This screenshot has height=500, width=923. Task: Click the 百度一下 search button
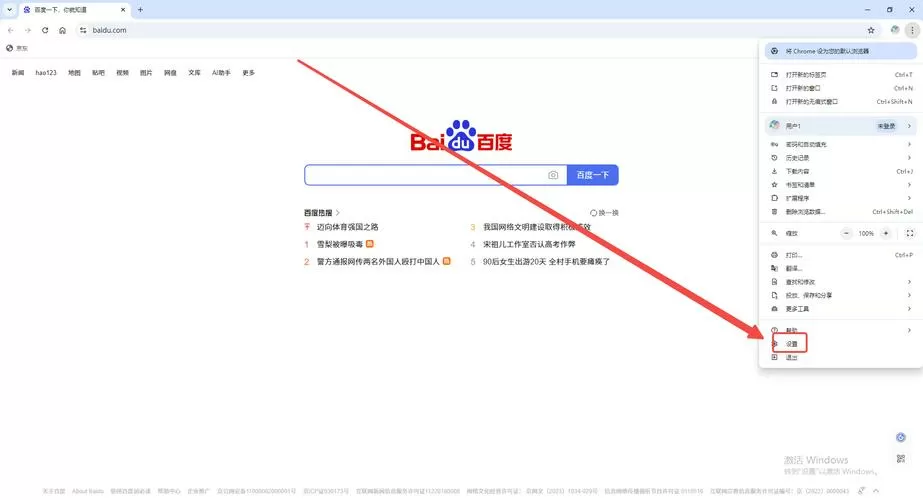point(592,175)
